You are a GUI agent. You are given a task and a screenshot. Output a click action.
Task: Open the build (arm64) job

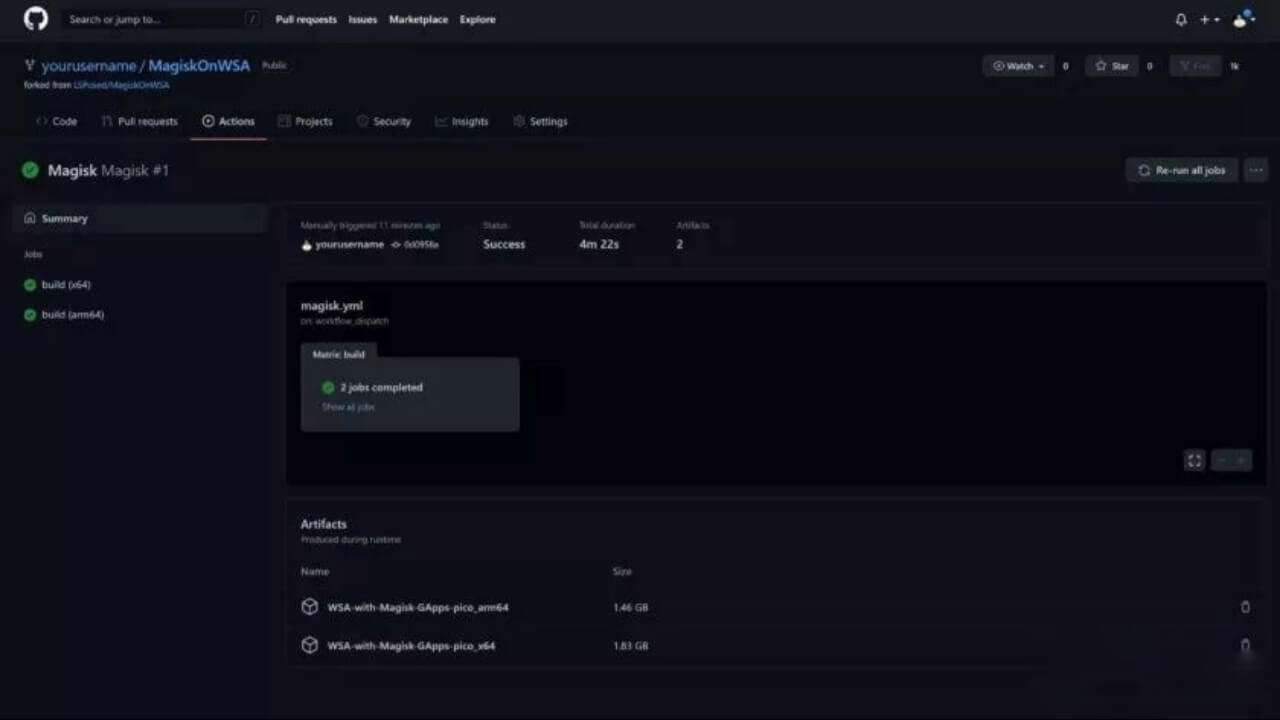click(x=73, y=314)
